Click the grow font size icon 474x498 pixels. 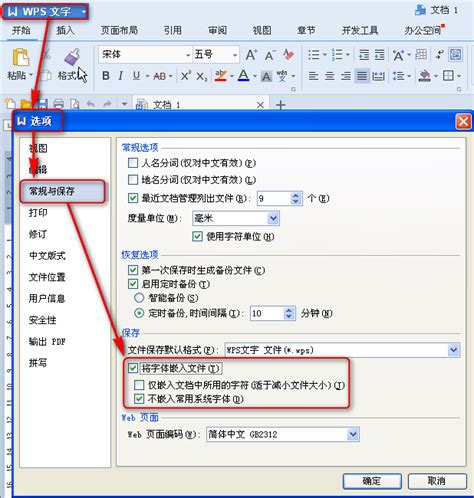pyautogui.click(x=251, y=55)
